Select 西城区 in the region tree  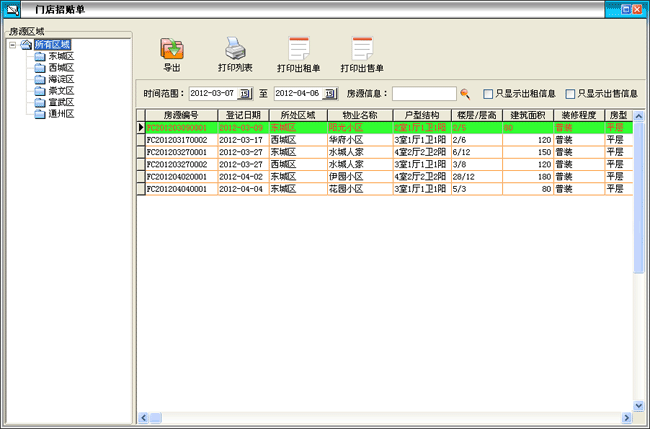tap(60, 68)
